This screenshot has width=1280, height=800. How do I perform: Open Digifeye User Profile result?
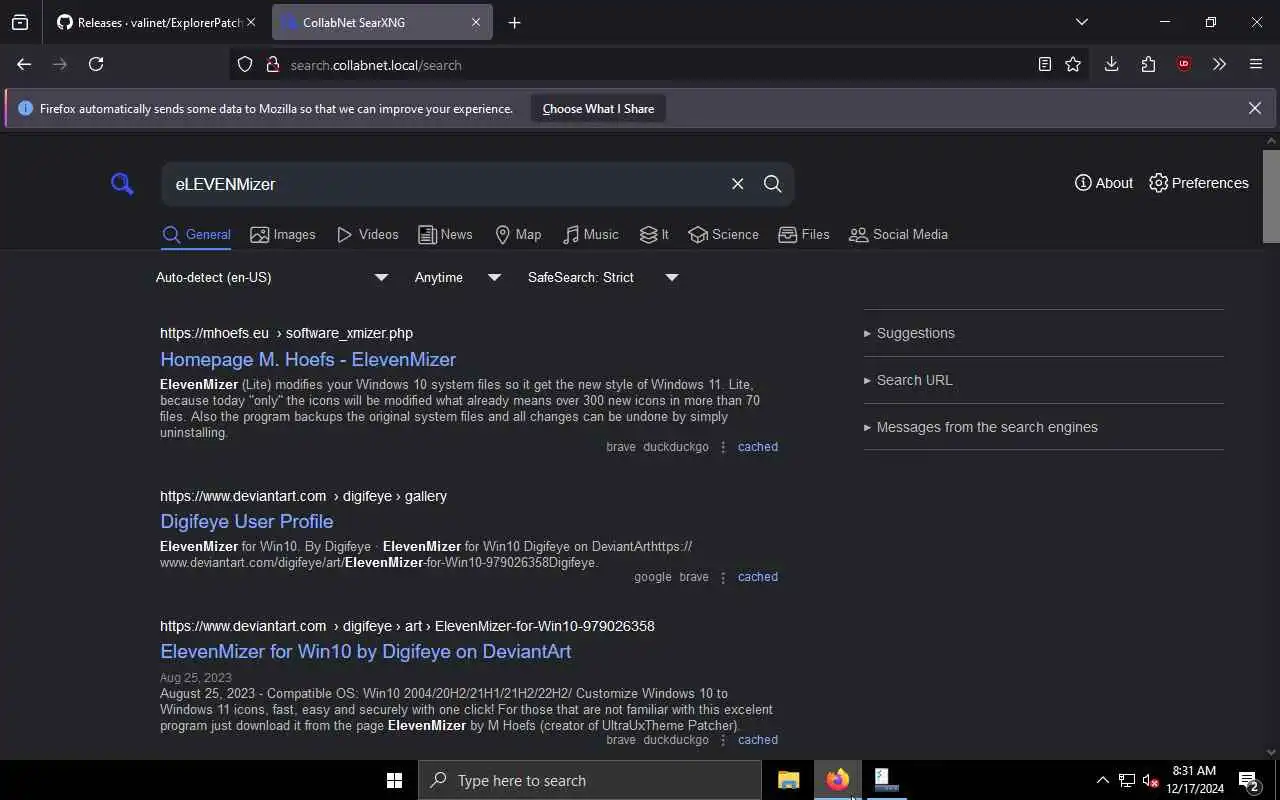click(247, 521)
